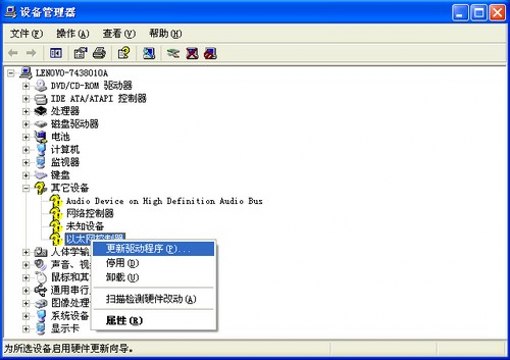Click the Print toolbar icon
The height and width of the screenshot is (360, 510).
tap(99, 53)
